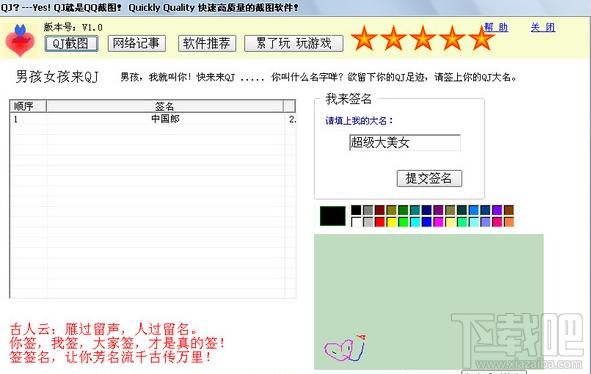This screenshot has width=591, height=374.
Task: Pick the dark green swatch
Action: coord(403,210)
